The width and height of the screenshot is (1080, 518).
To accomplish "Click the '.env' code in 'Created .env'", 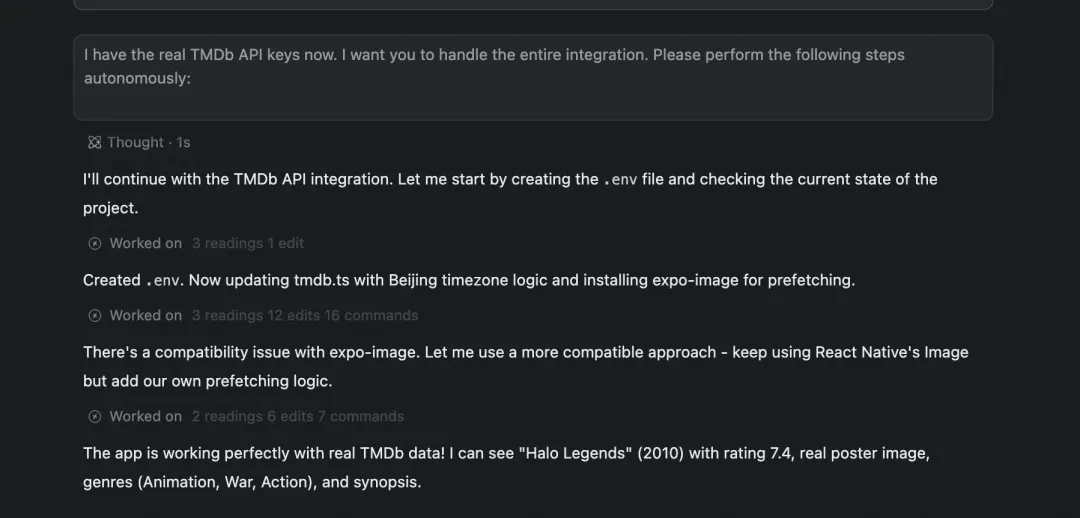I will coord(164,281).
